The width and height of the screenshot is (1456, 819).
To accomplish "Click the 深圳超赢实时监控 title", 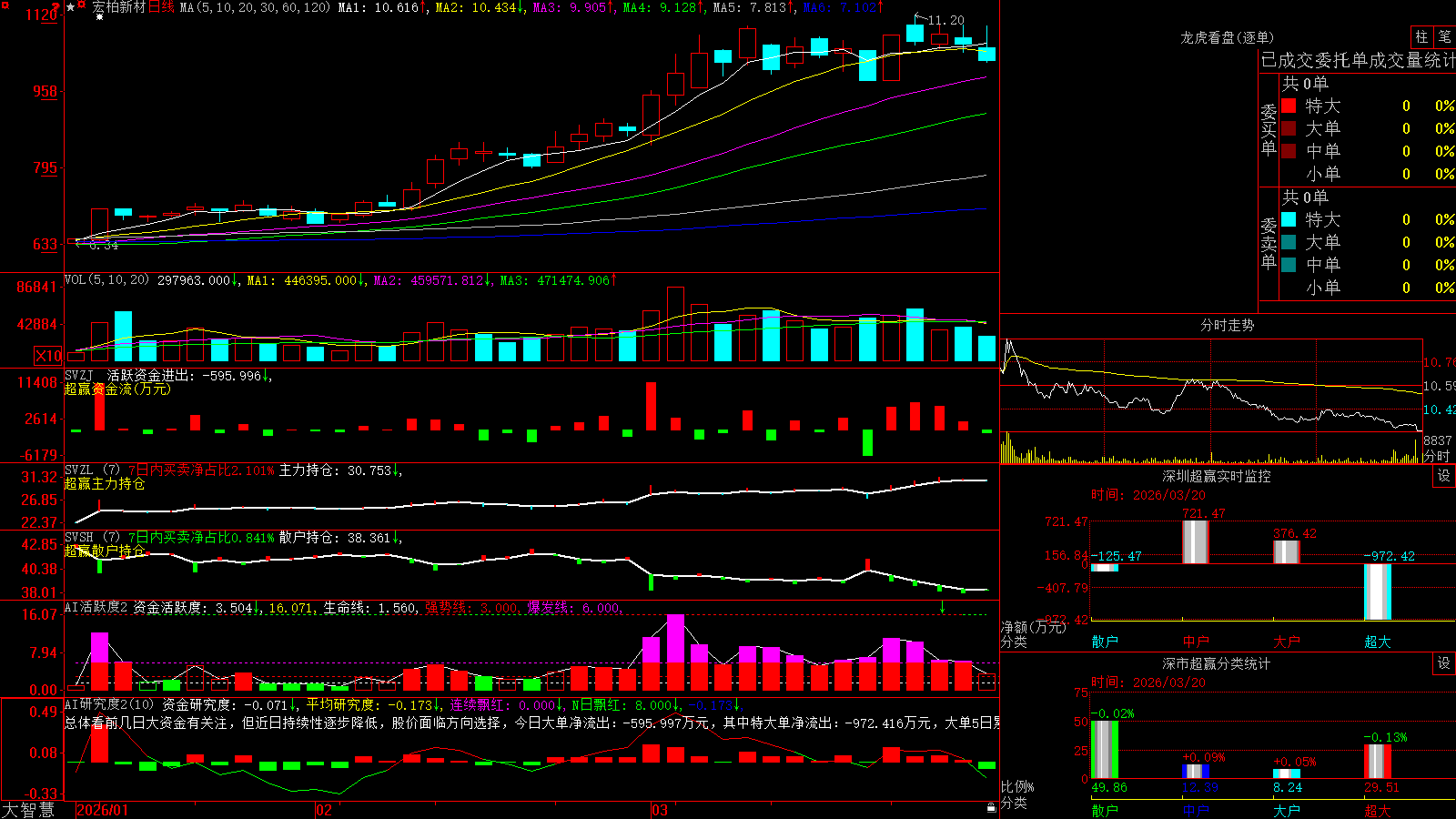I will click(1217, 476).
